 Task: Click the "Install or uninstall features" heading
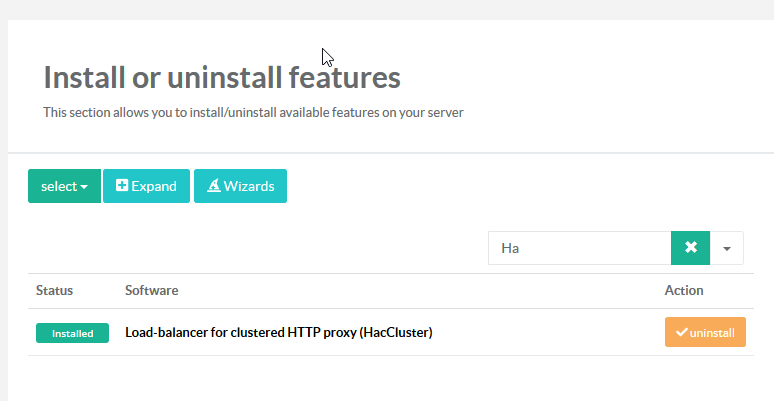tap(221, 77)
